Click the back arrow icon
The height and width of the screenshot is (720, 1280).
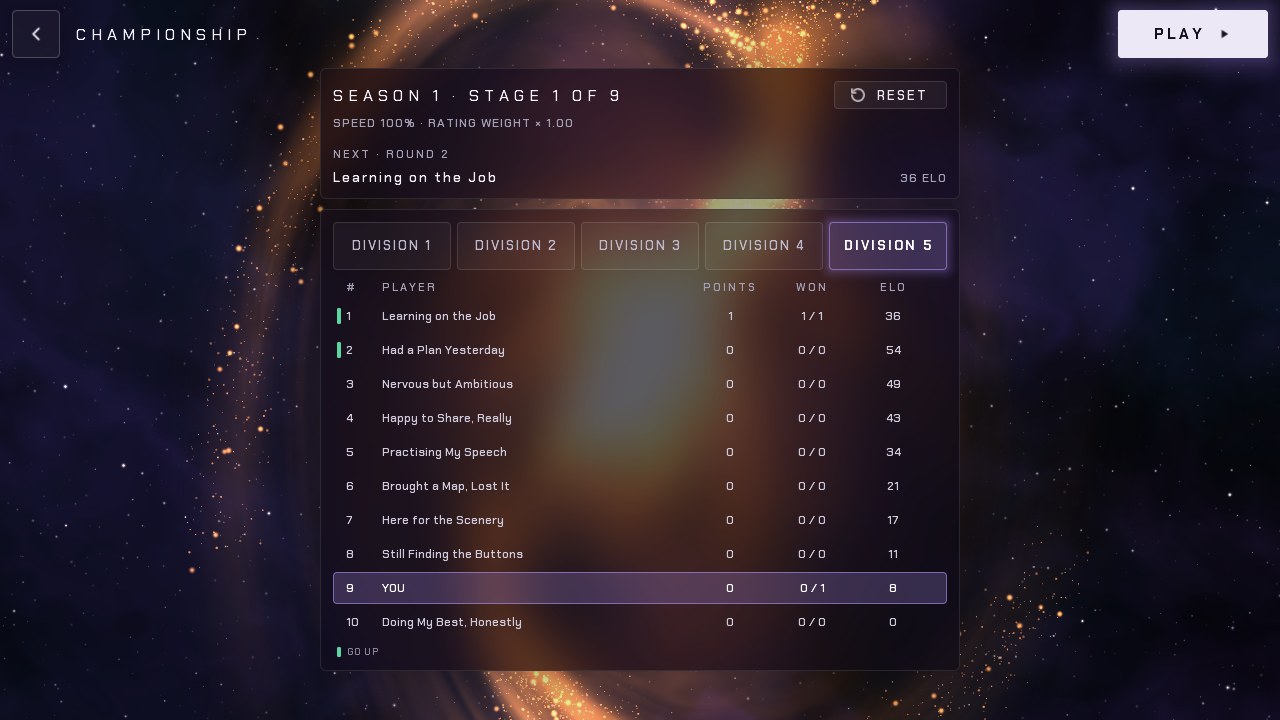[x=36, y=34]
